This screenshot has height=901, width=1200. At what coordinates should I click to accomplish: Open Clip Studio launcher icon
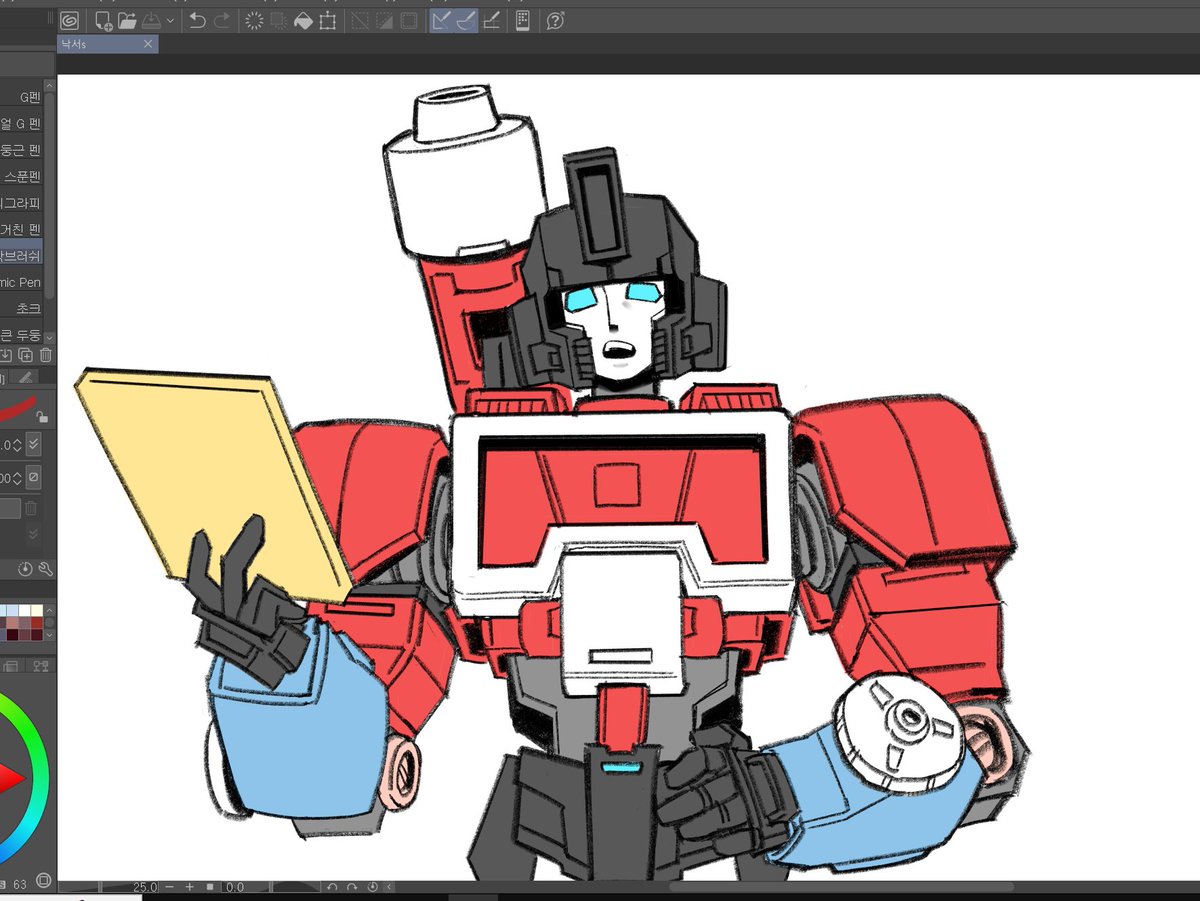pyautogui.click(x=69, y=20)
